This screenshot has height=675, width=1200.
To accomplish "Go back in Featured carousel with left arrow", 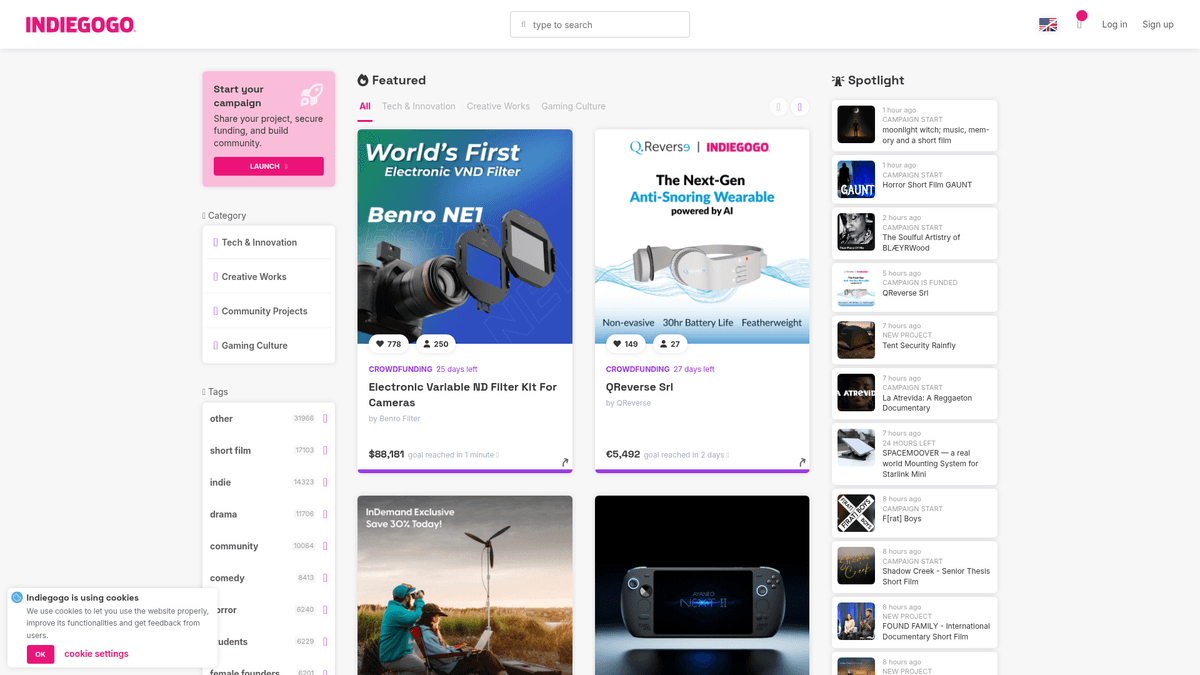I will 777,106.
